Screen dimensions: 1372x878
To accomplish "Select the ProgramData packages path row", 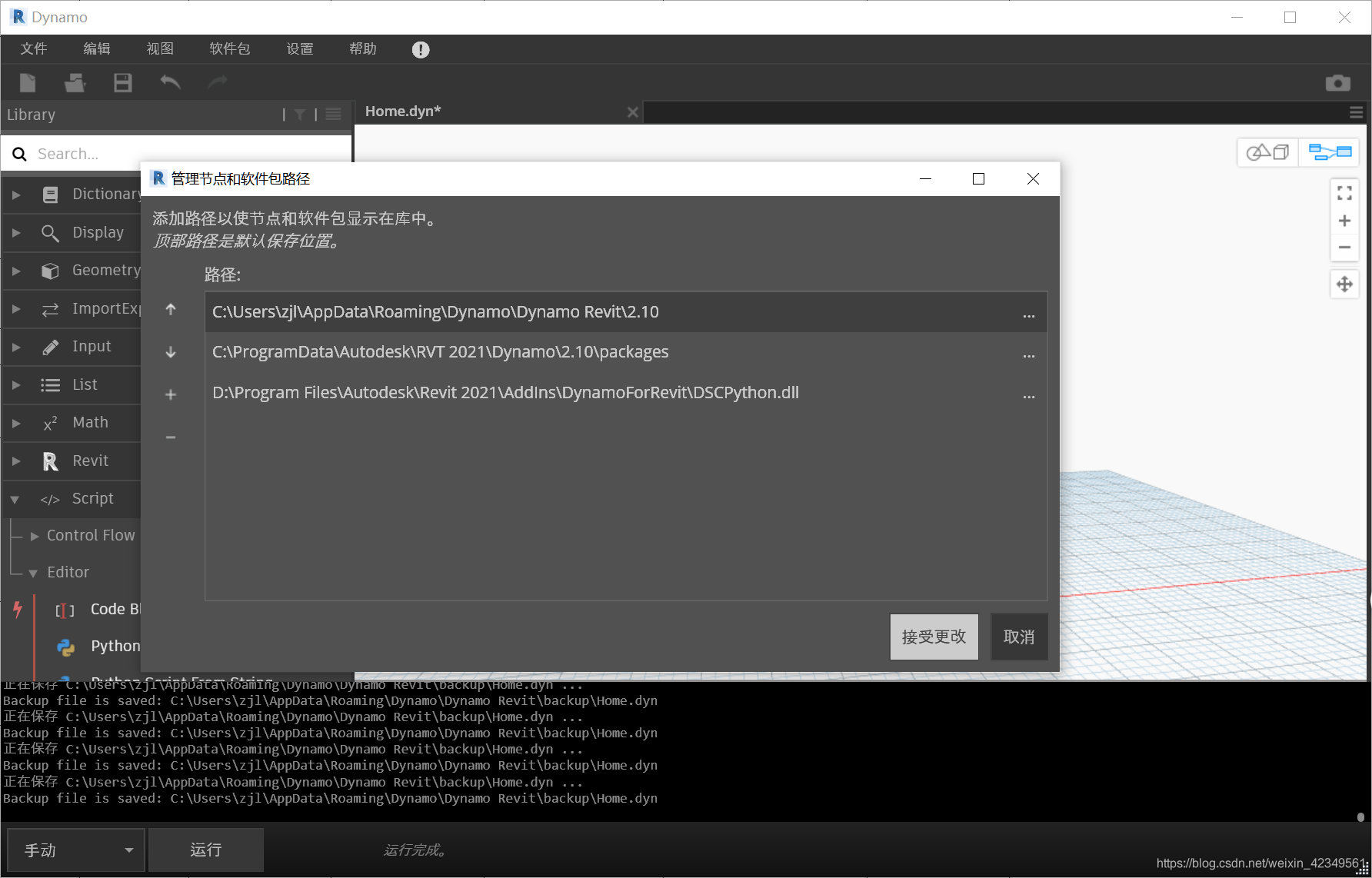I will point(625,352).
